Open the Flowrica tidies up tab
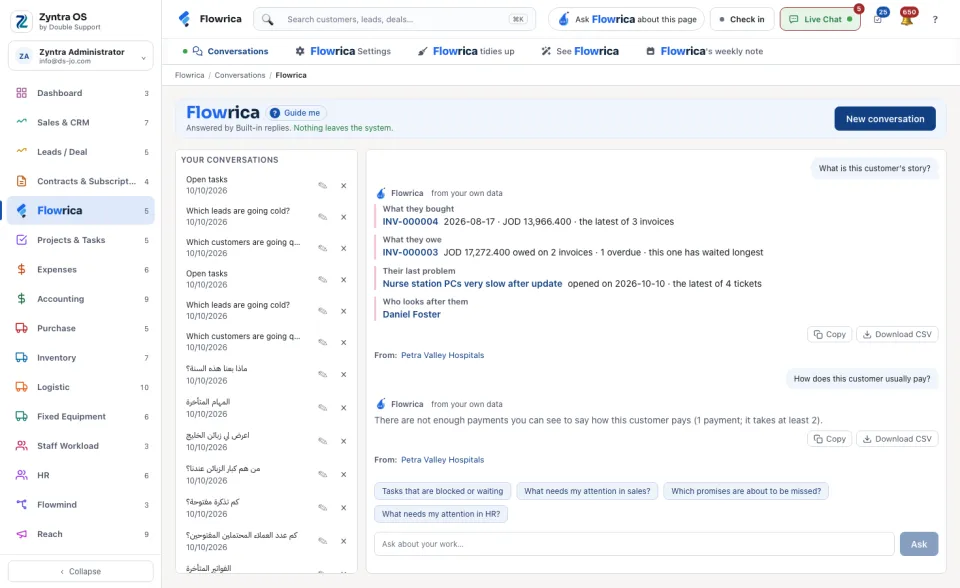The width and height of the screenshot is (960, 588). [466, 51]
